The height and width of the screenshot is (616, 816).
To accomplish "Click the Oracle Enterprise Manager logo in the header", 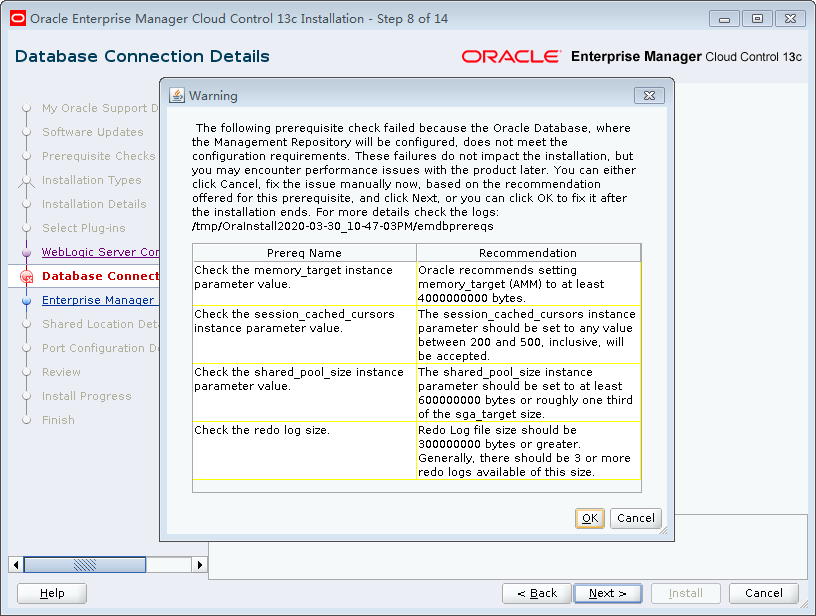I will 510,56.
